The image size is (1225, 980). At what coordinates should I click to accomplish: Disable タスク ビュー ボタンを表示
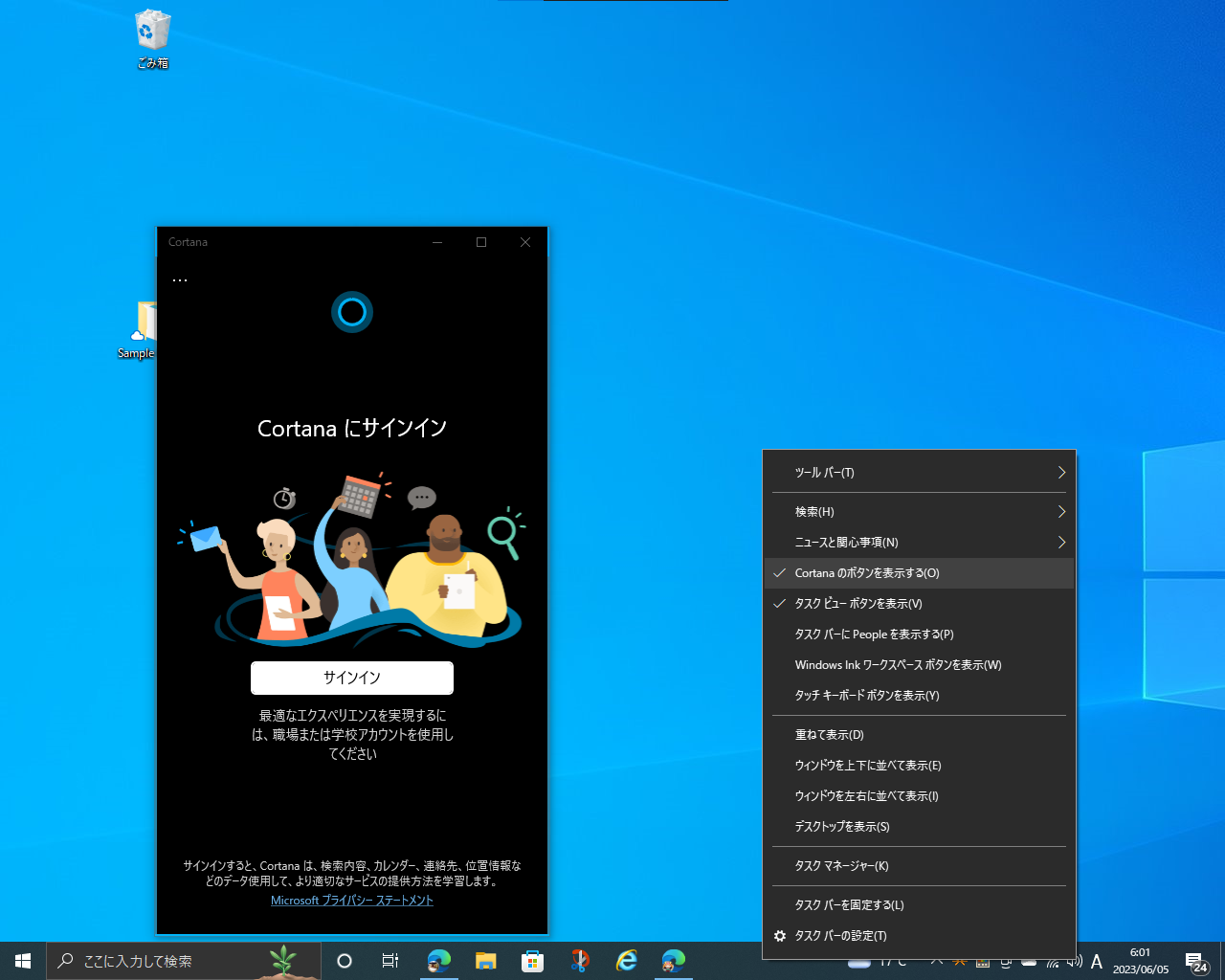click(857, 603)
